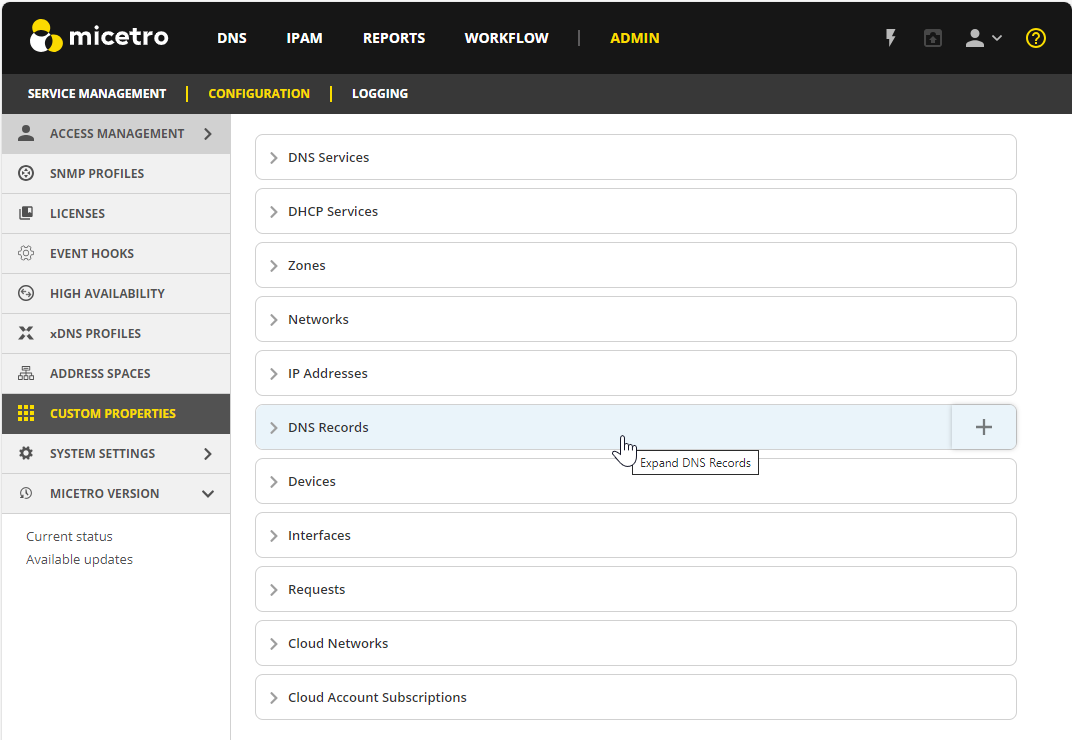1072x740 pixels.
Task: Click the Licenses sidebar icon
Action: pyautogui.click(x=27, y=213)
